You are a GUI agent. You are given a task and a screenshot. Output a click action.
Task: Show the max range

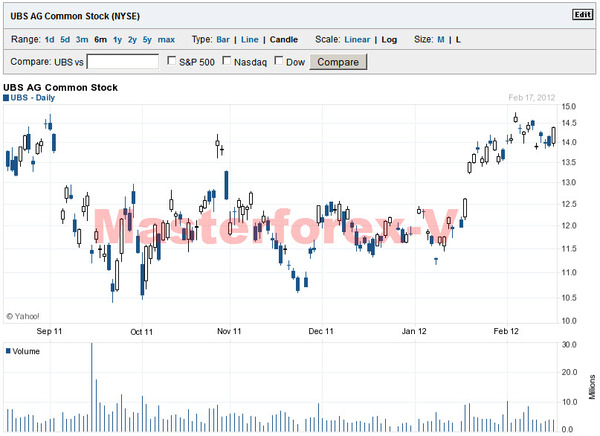point(166,39)
